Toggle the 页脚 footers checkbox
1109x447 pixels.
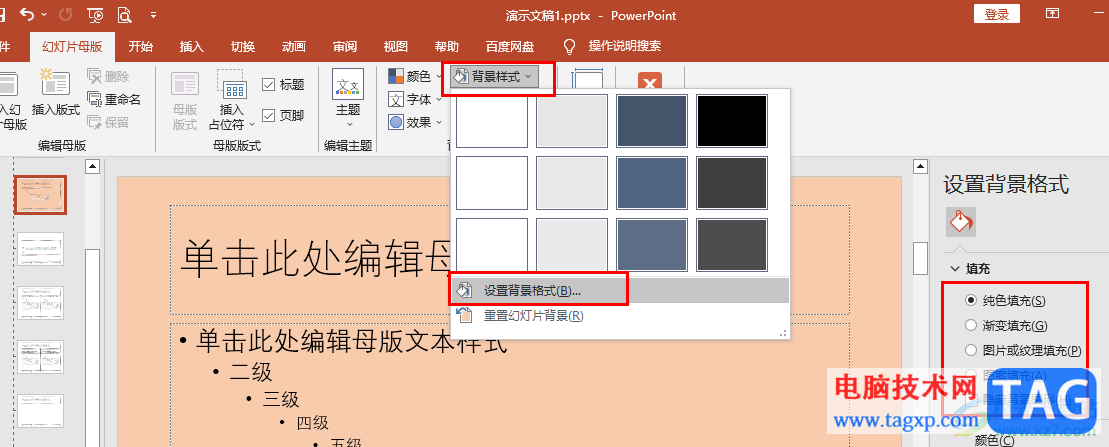click(x=269, y=115)
